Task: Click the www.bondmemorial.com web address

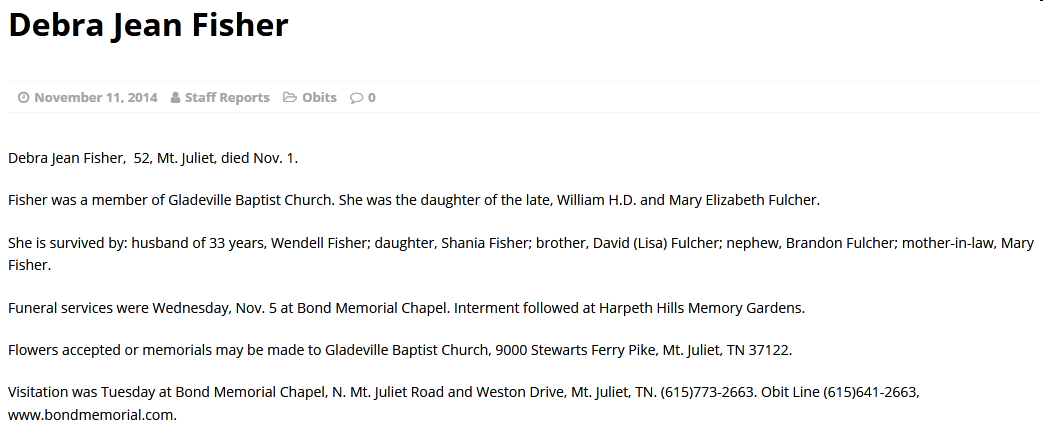Action: point(92,415)
